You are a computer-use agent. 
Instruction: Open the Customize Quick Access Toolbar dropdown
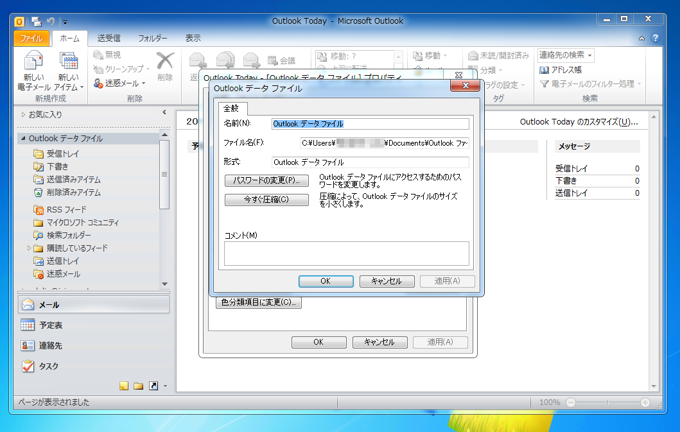pyautogui.click(x=65, y=21)
